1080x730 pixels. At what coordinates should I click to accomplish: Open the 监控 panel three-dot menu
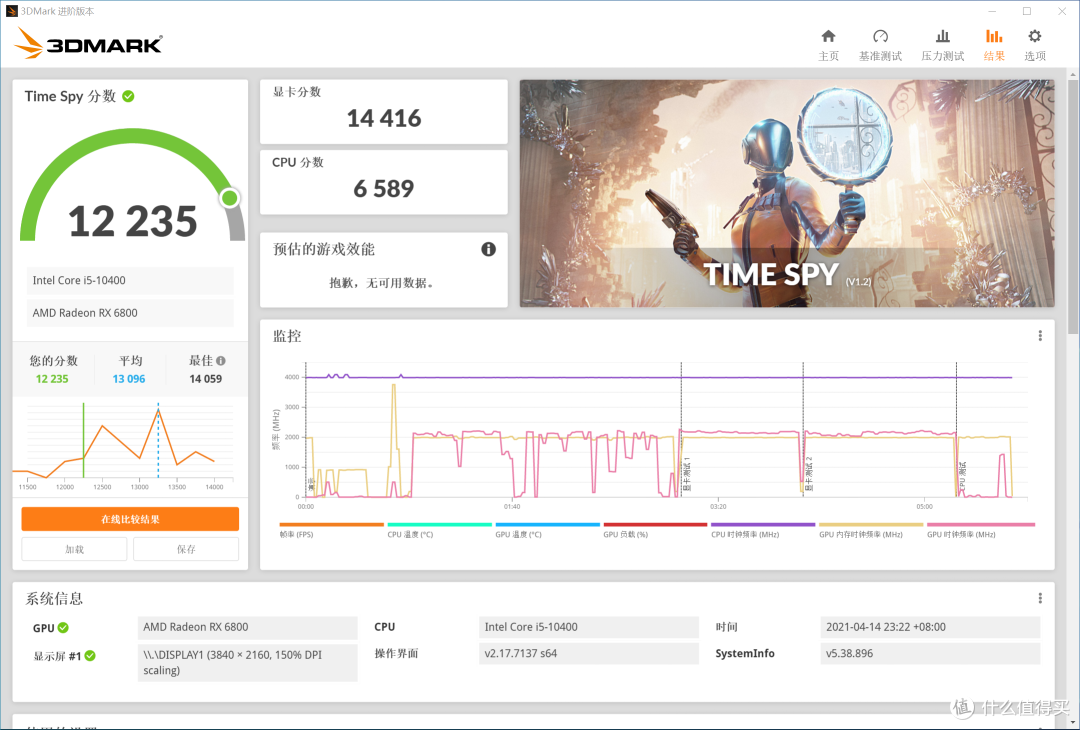tap(1040, 335)
